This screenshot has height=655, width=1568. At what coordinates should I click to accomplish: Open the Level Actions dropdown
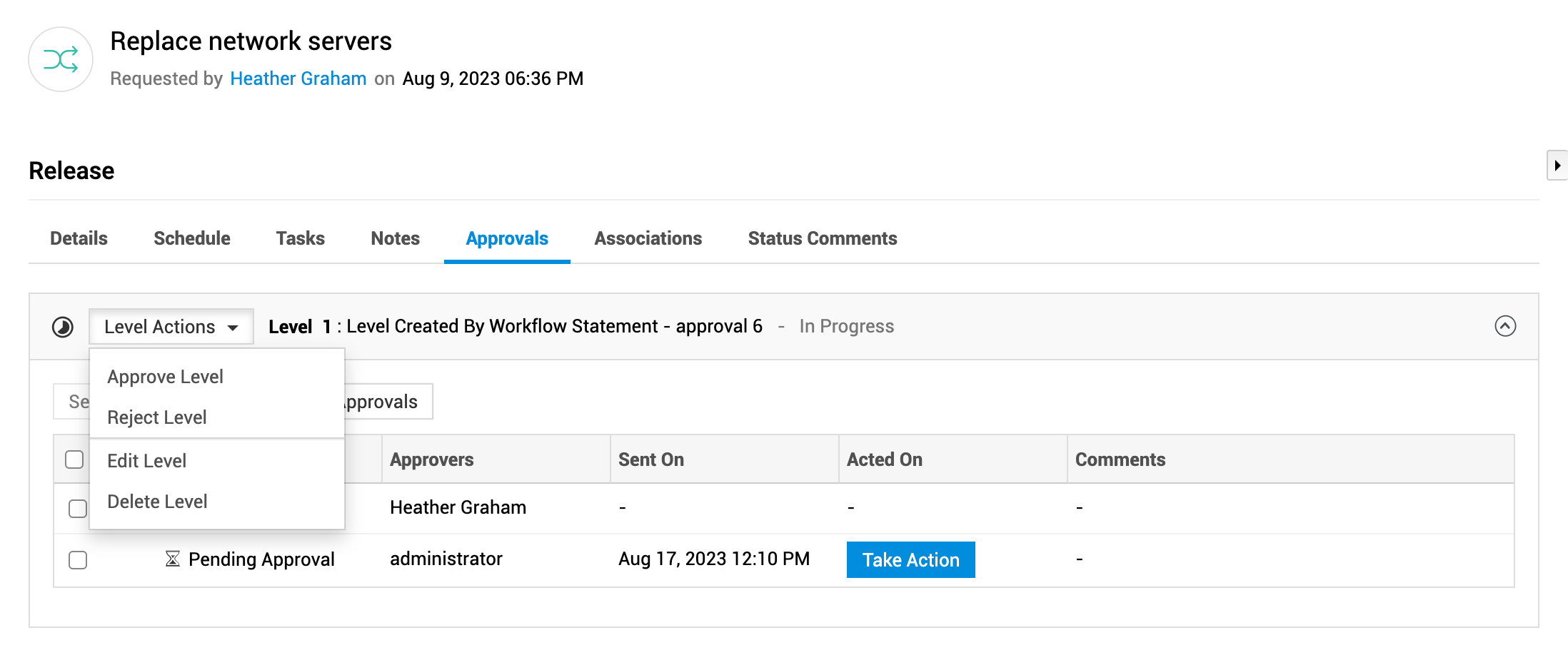[x=171, y=327]
